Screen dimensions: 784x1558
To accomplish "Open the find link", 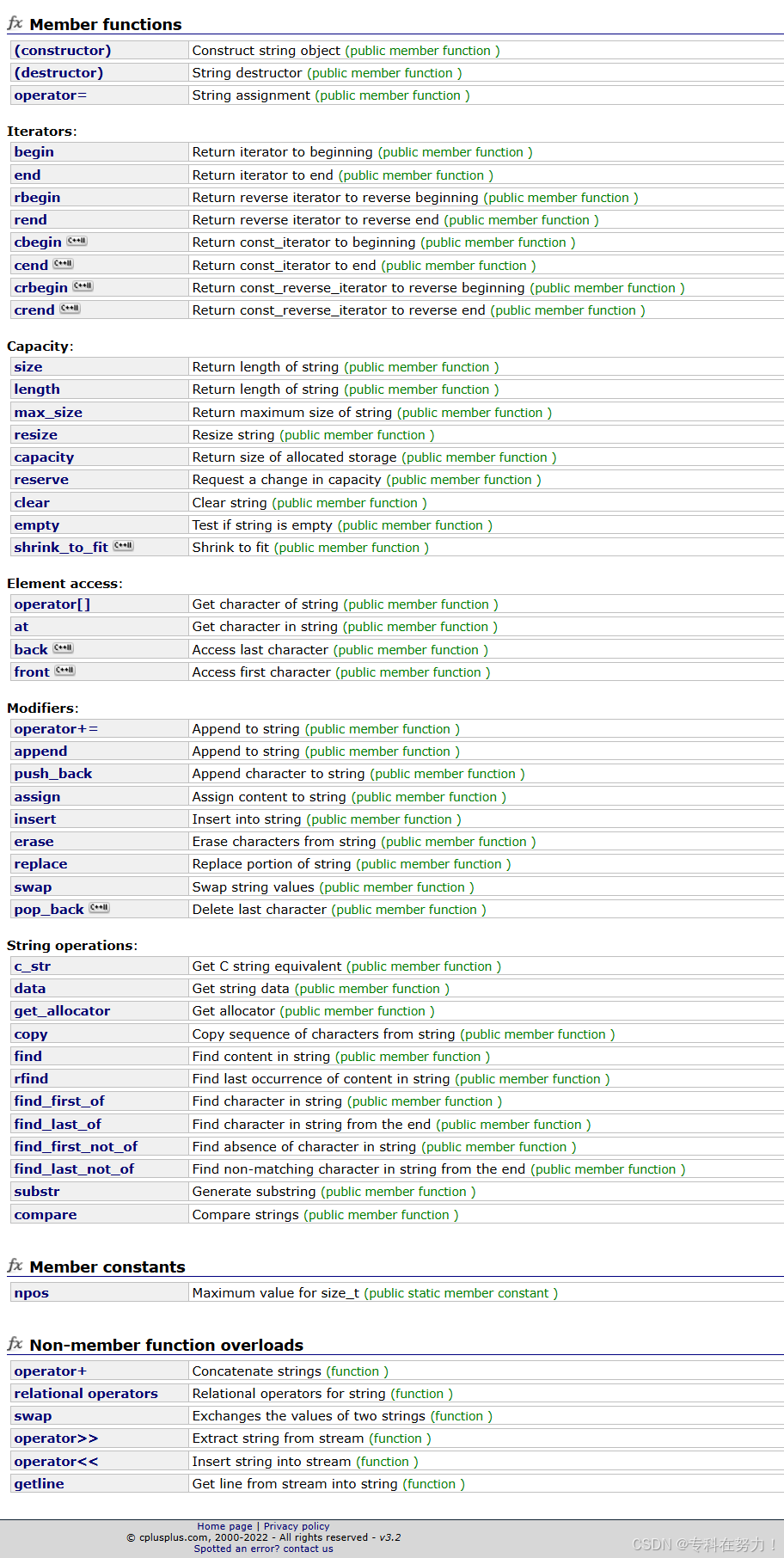I will click(x=28, y=1057).
